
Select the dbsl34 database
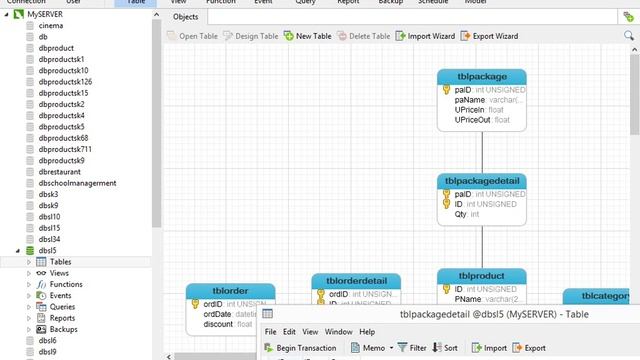(x=49, y=239)
